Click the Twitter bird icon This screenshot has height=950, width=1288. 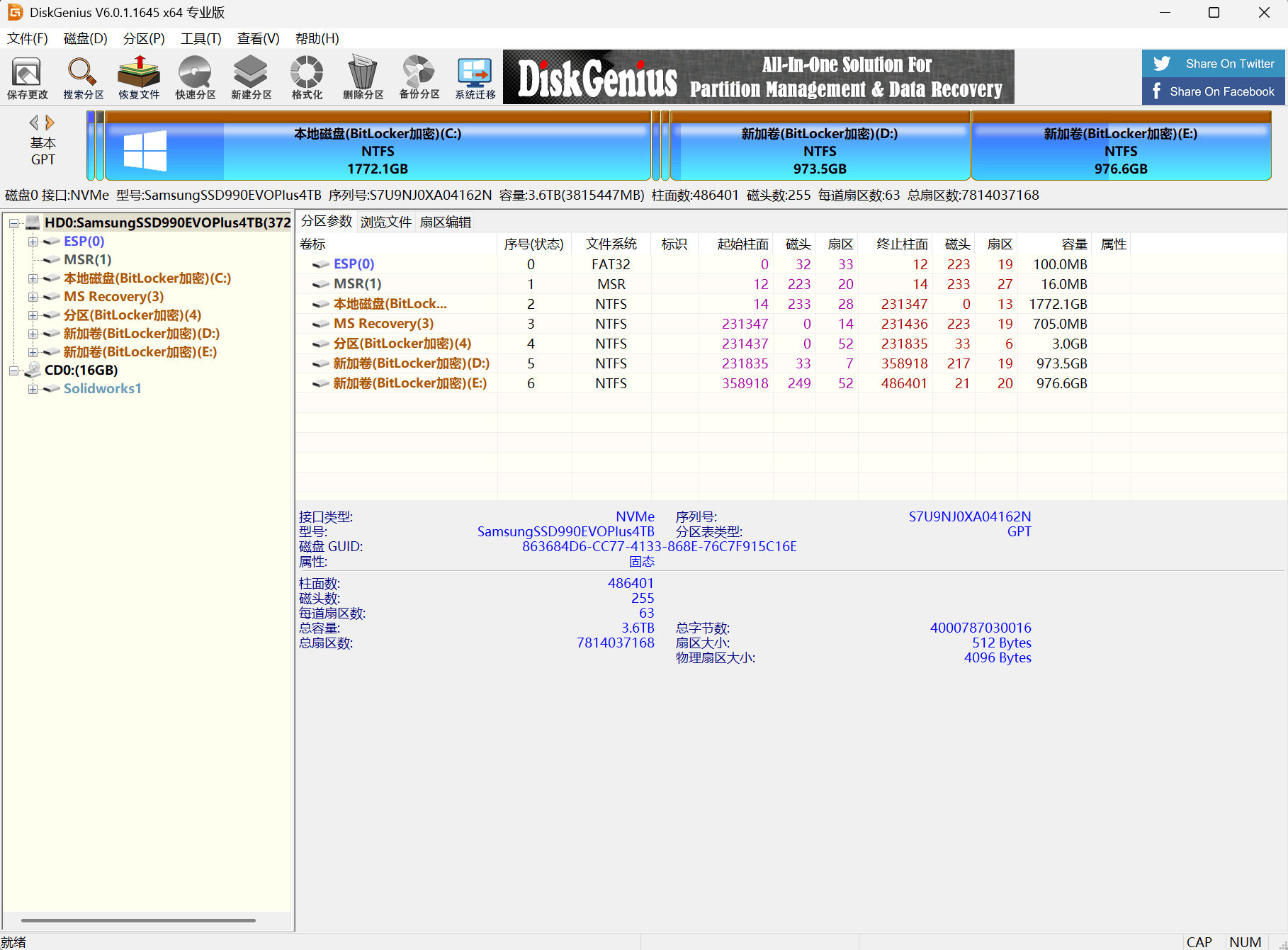coord(1162,63)
